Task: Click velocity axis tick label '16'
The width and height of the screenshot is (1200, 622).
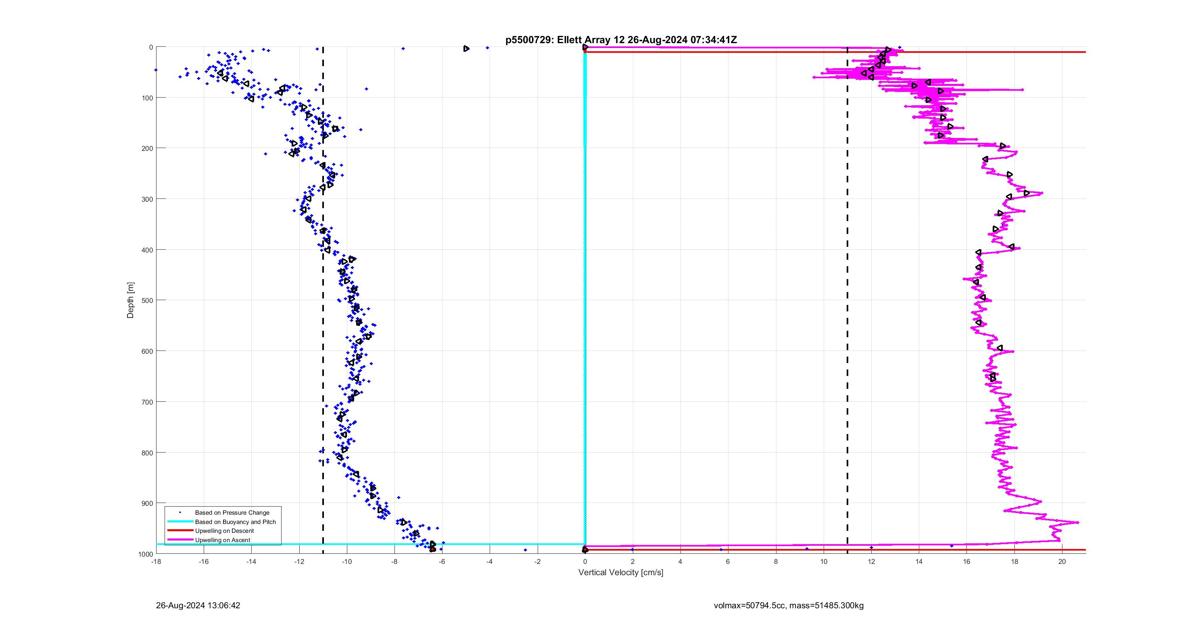Action: pos(967,562)
